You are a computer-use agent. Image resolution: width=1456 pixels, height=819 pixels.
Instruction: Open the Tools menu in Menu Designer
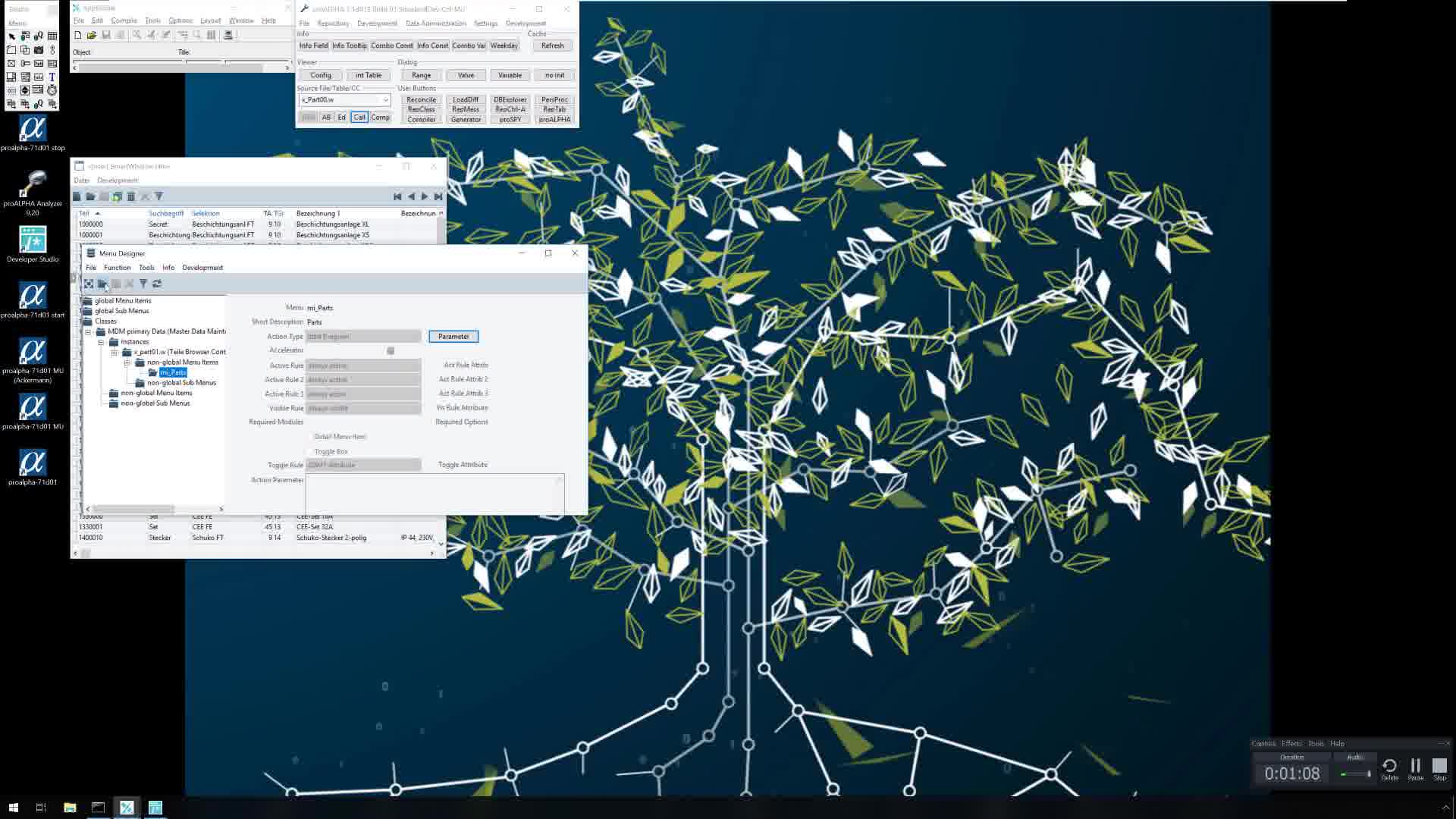146,268
